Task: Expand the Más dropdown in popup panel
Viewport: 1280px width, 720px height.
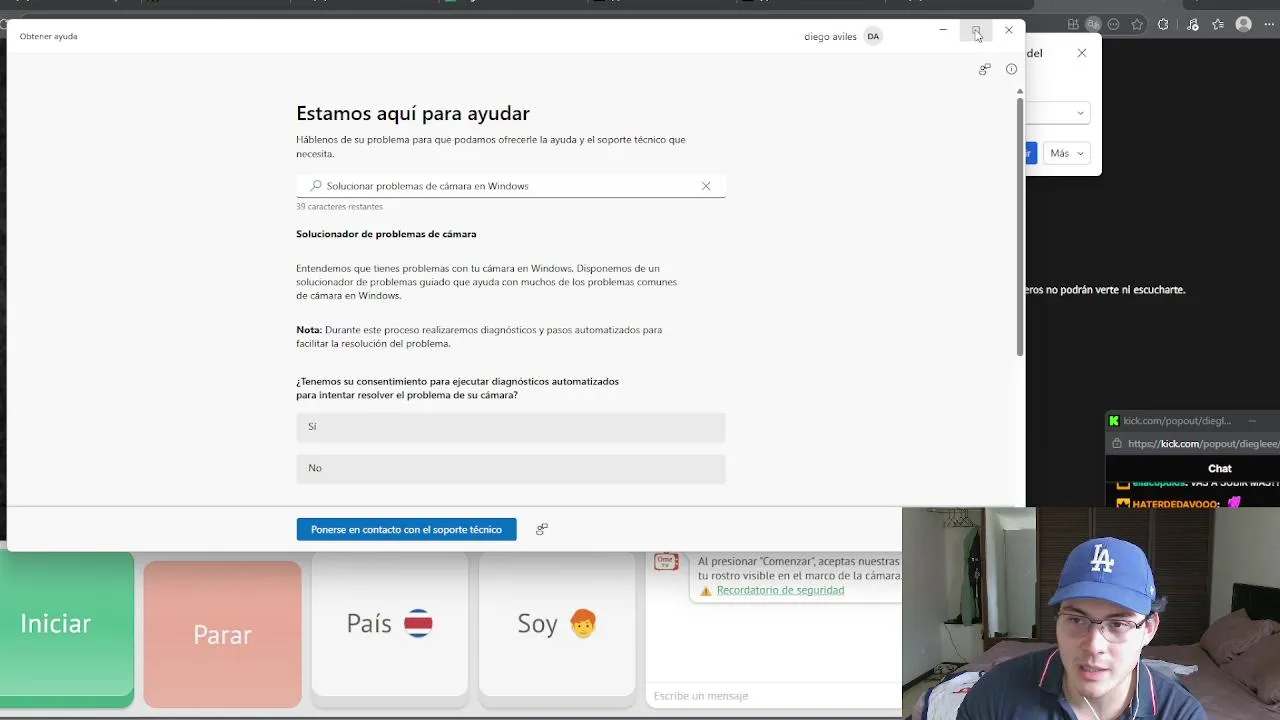Action: (x=1067, y=153)
